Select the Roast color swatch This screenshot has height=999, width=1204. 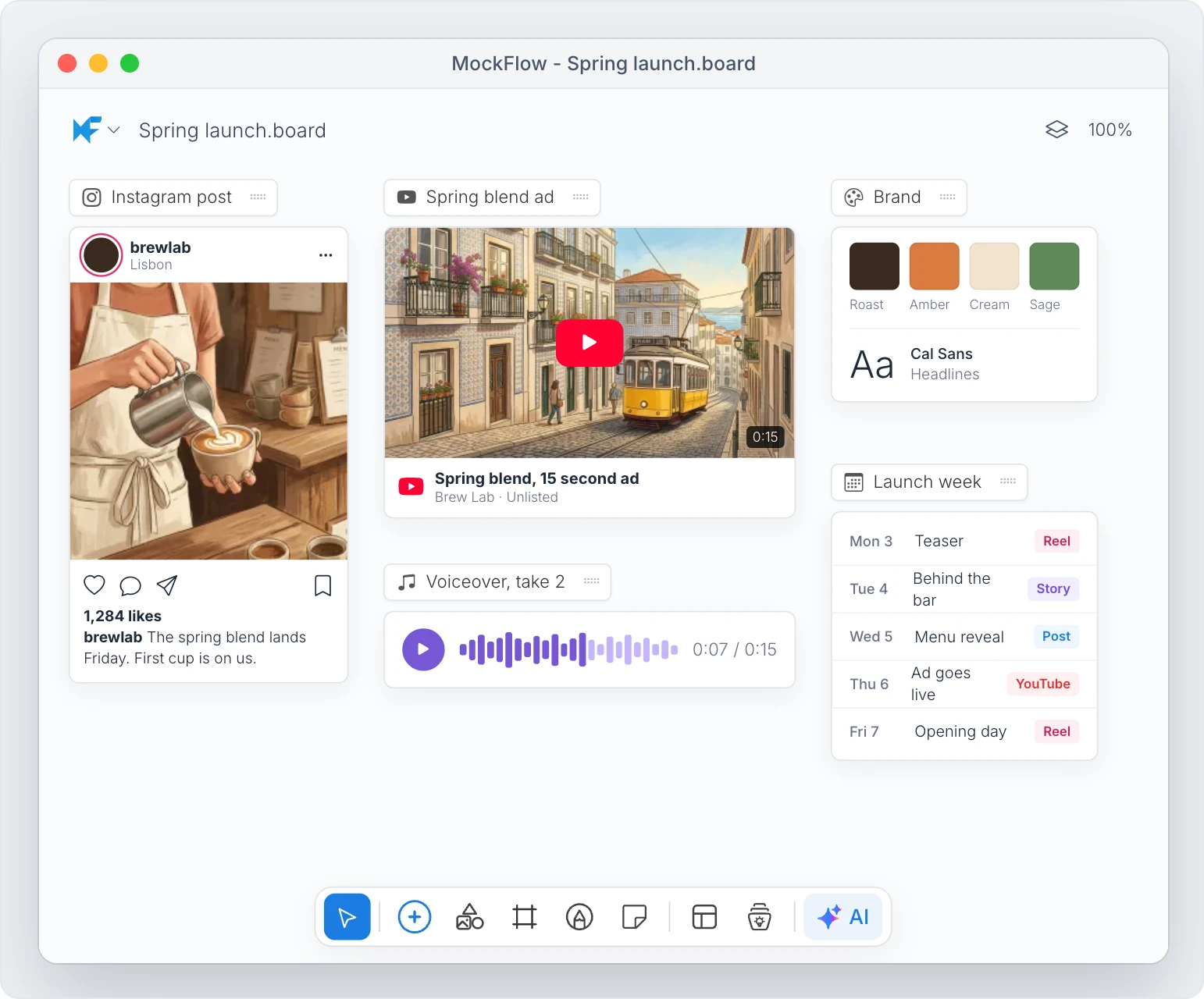point(875,266)
